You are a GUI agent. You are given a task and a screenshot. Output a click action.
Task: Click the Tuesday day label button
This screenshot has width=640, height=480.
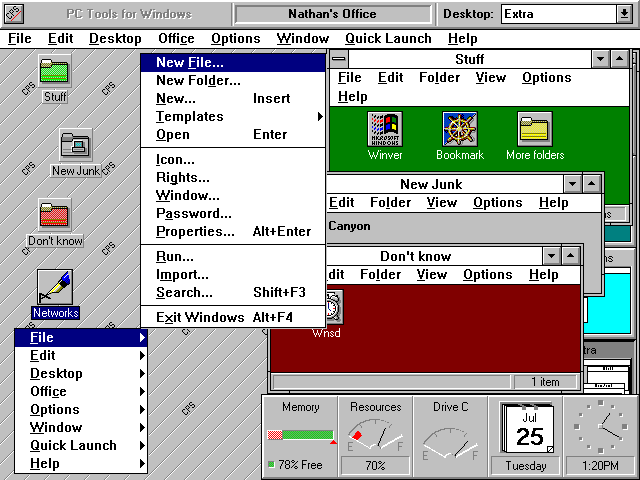tap(526, 466)
